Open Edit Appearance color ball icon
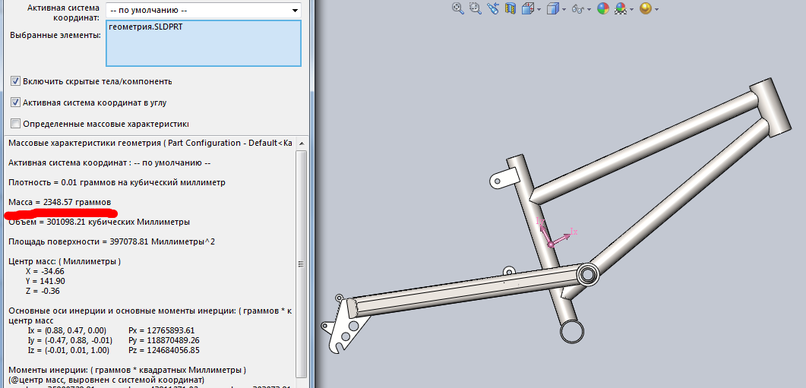Screen dimensions: 806x388 (603, 8)
